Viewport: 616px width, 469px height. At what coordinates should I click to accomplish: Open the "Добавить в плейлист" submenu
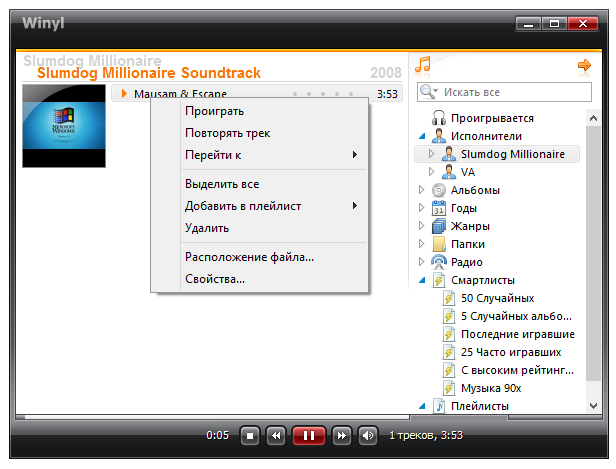259,206
